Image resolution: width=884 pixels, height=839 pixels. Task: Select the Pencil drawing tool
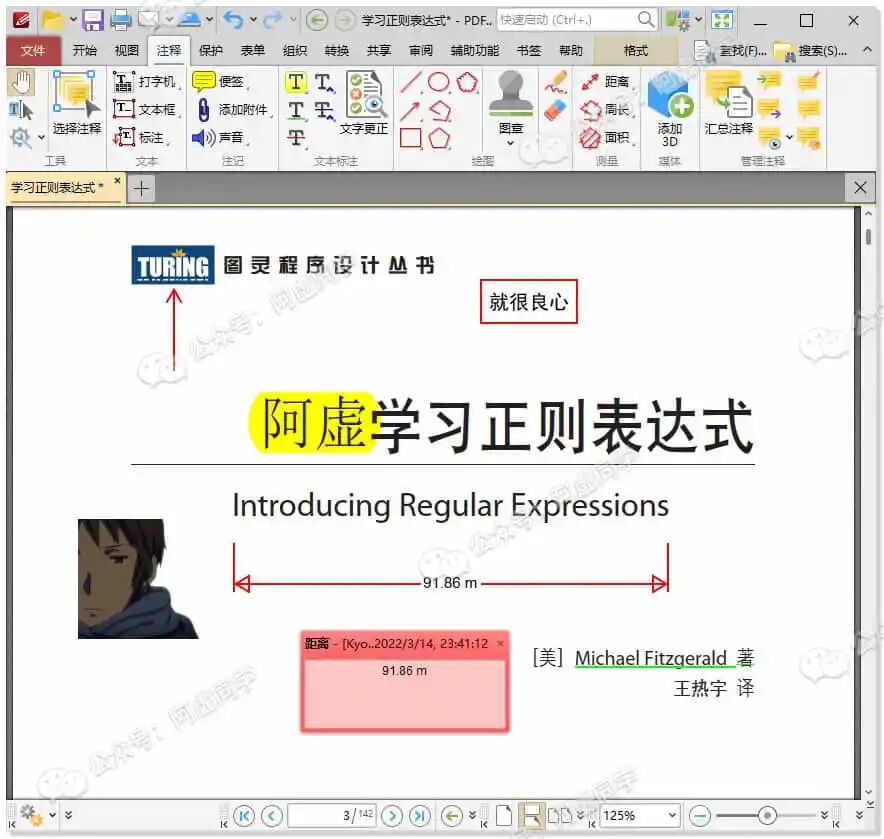[555, 82]
